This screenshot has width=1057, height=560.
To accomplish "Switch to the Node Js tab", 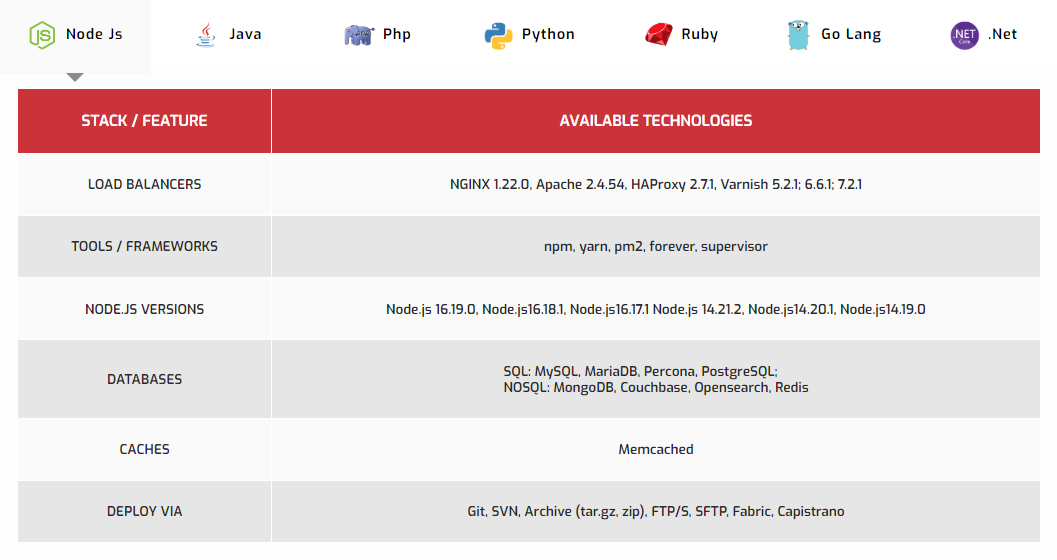I will click(76, 36).
